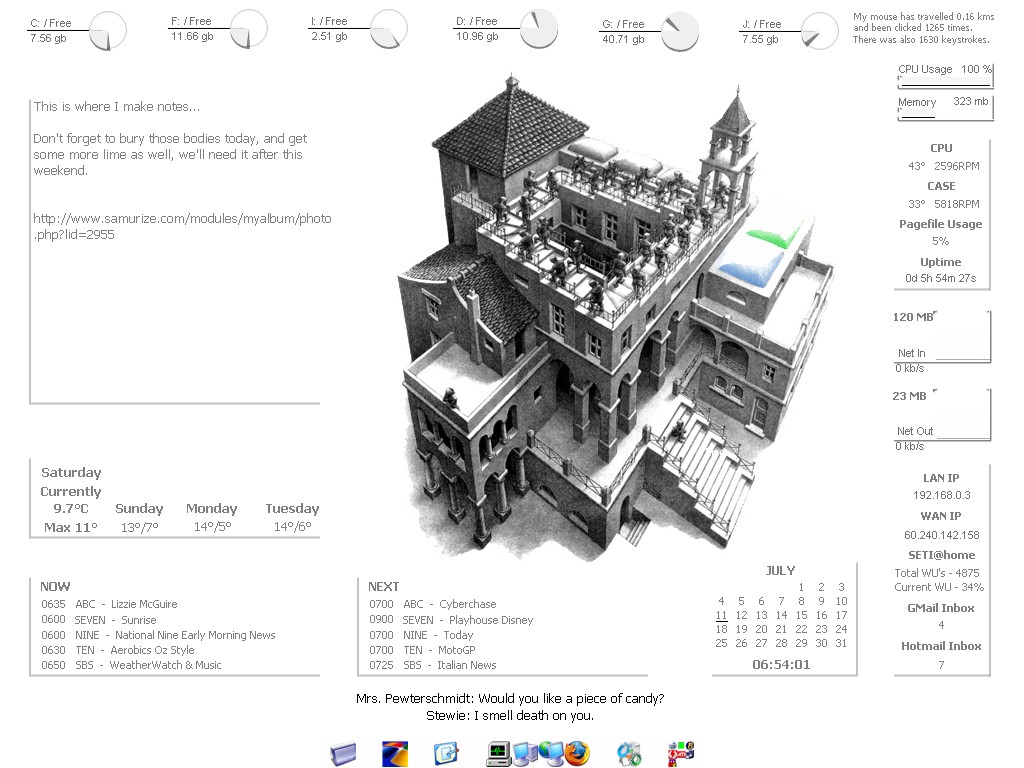Open the rightmost multi-app dock icon
Image resolution: width=1024 pixels, height=768 pixels.
tap(681, 753)
